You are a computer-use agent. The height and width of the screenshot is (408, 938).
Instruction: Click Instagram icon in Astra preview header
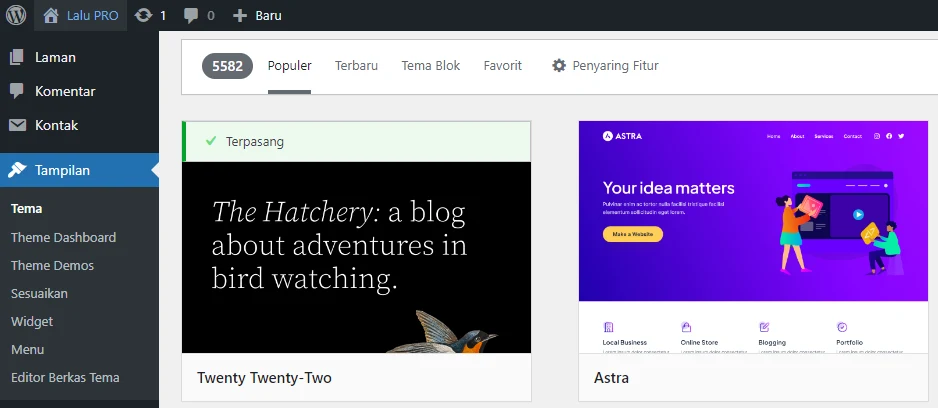[x=877, y=136]
